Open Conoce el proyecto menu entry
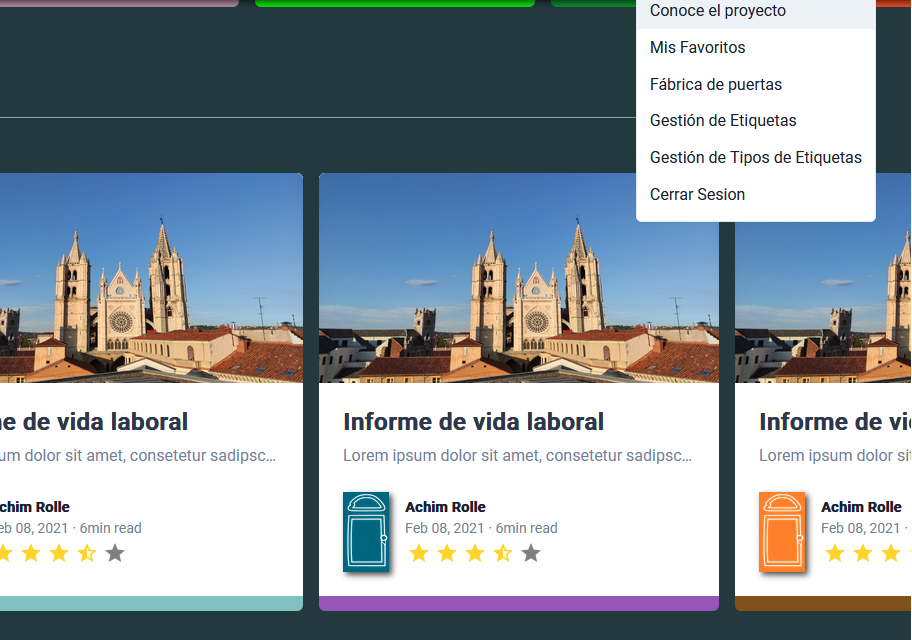 tap(756, 12)
